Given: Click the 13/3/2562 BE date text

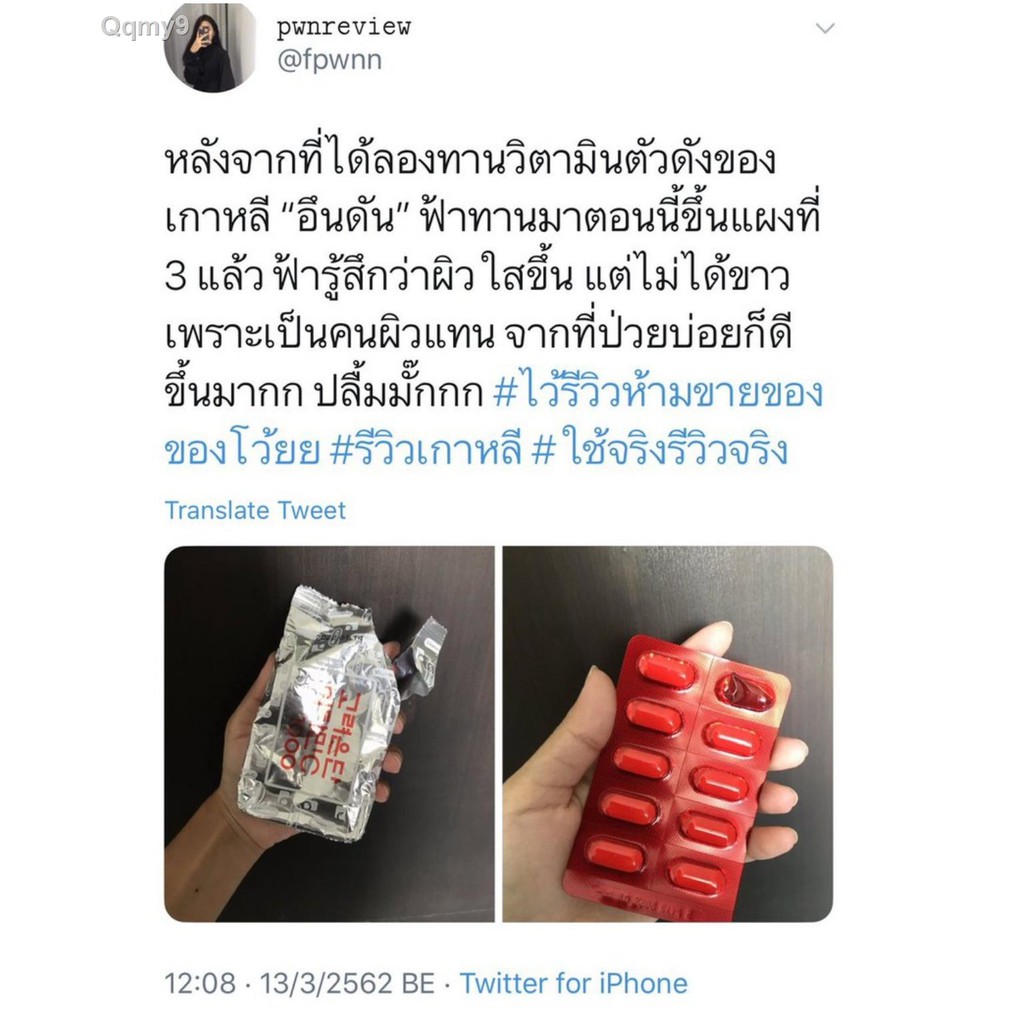Looking at the screenshot, I should coord(347,983).
